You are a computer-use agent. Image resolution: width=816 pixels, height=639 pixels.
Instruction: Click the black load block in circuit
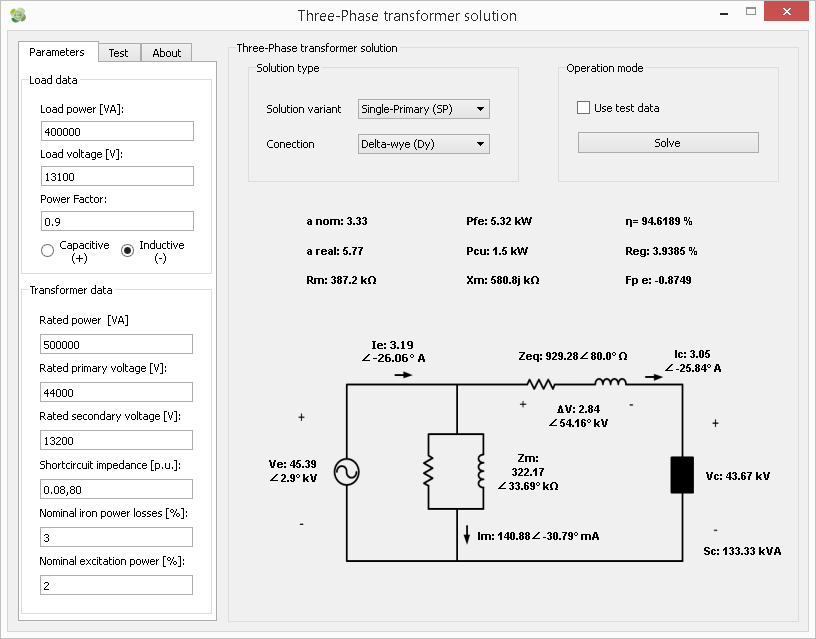click(x=682, y=475)
